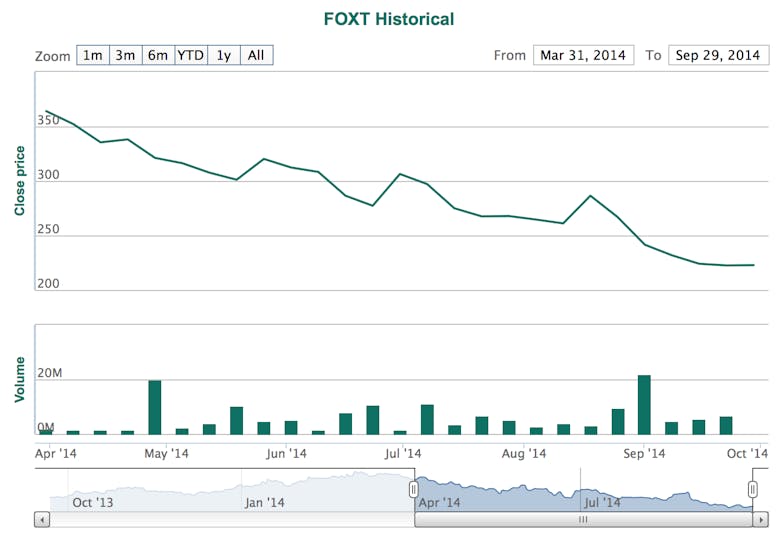Set zoom range to 3m
The width and height of the screenshot is (780, 544).
[x=125, y=55]
